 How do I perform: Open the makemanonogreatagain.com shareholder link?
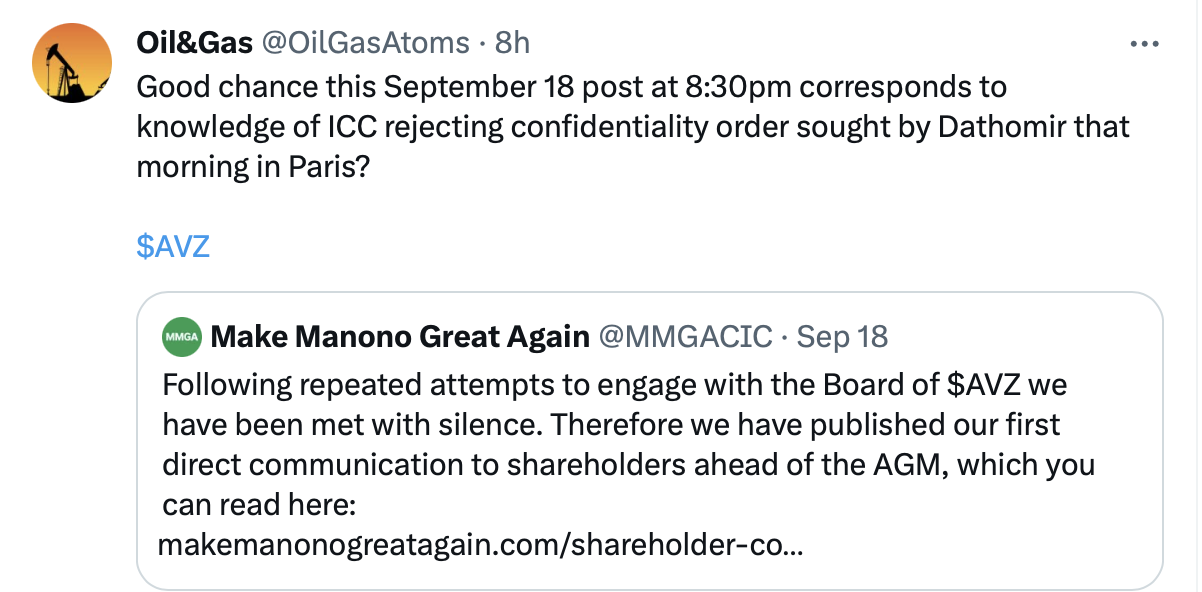[x=485, y=546]
